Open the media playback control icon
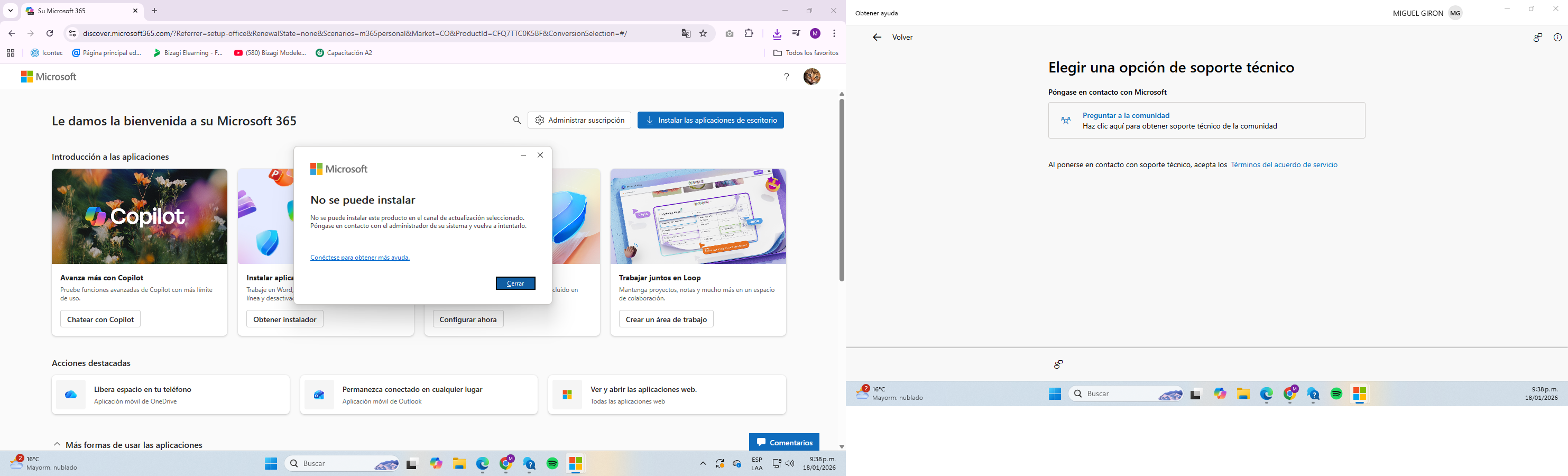Viewport: 1568px width, 476px height. [x=797, y=33]
